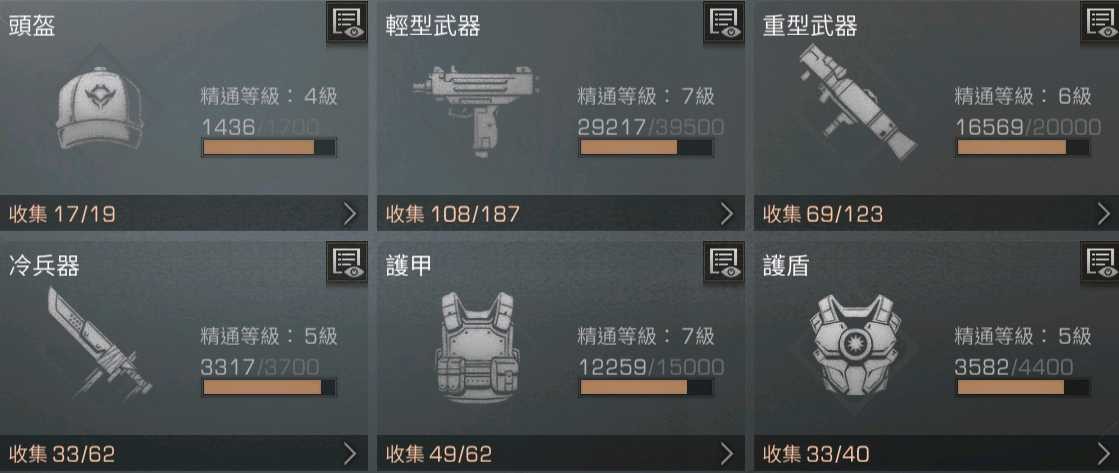1119x473 pixels.
Task: Select the rocket launcher icon
Action: click(856, 98)
